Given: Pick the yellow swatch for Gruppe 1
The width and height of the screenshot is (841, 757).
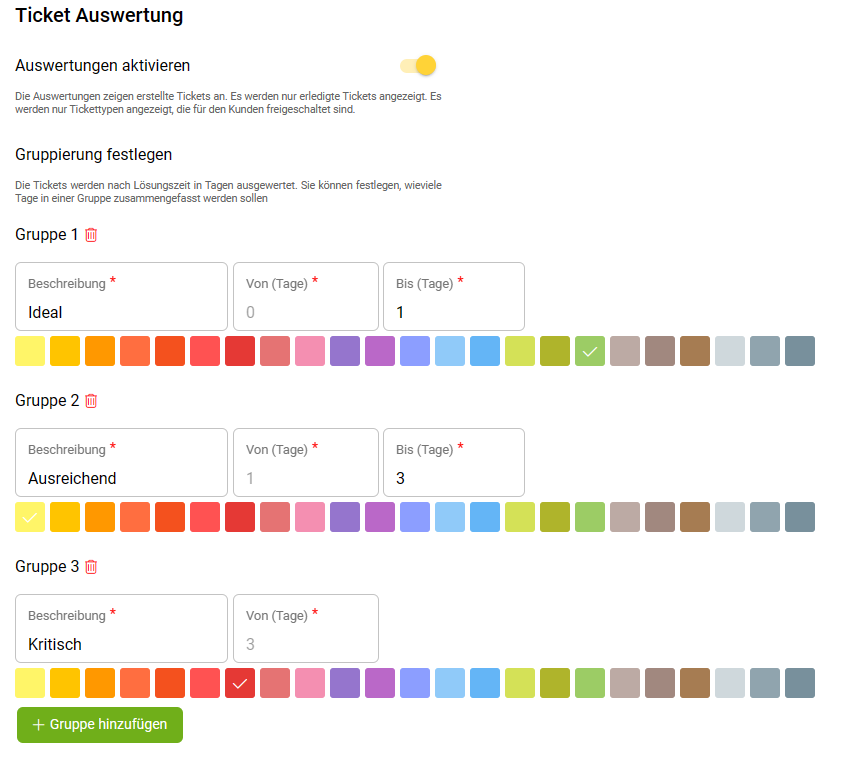Looking at the screenshot, I should tap(30, 351).
